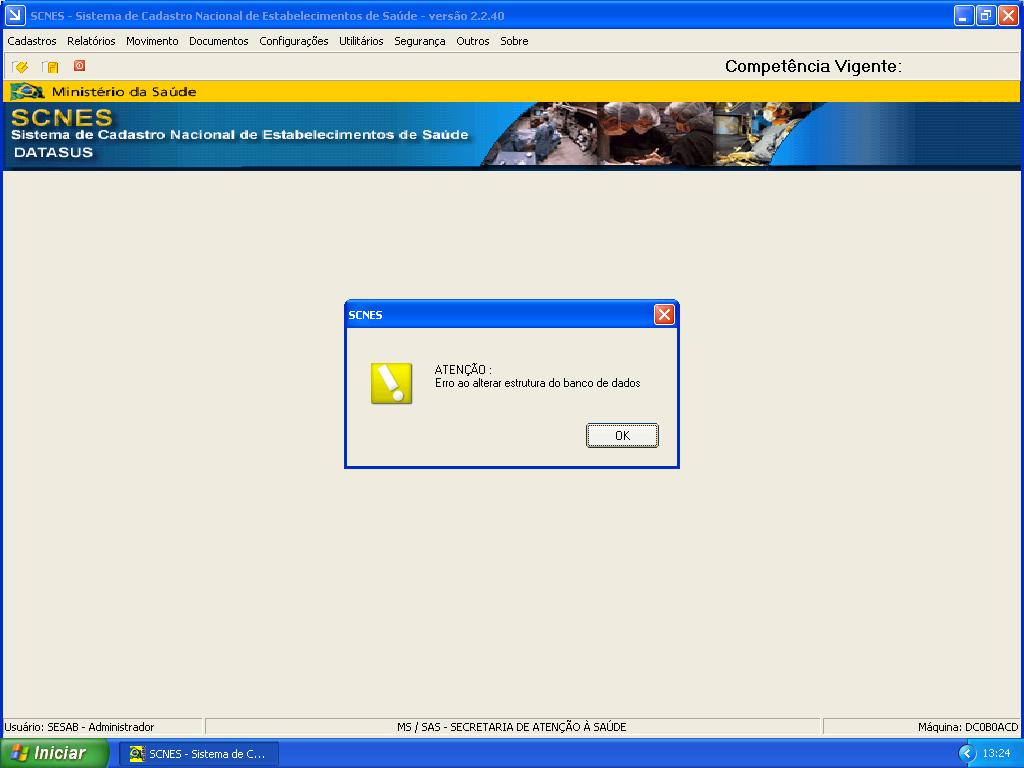Click the yellow checkmark toolbar icon
This screenshot has width=1024, height=768.
tap(20, 67)
